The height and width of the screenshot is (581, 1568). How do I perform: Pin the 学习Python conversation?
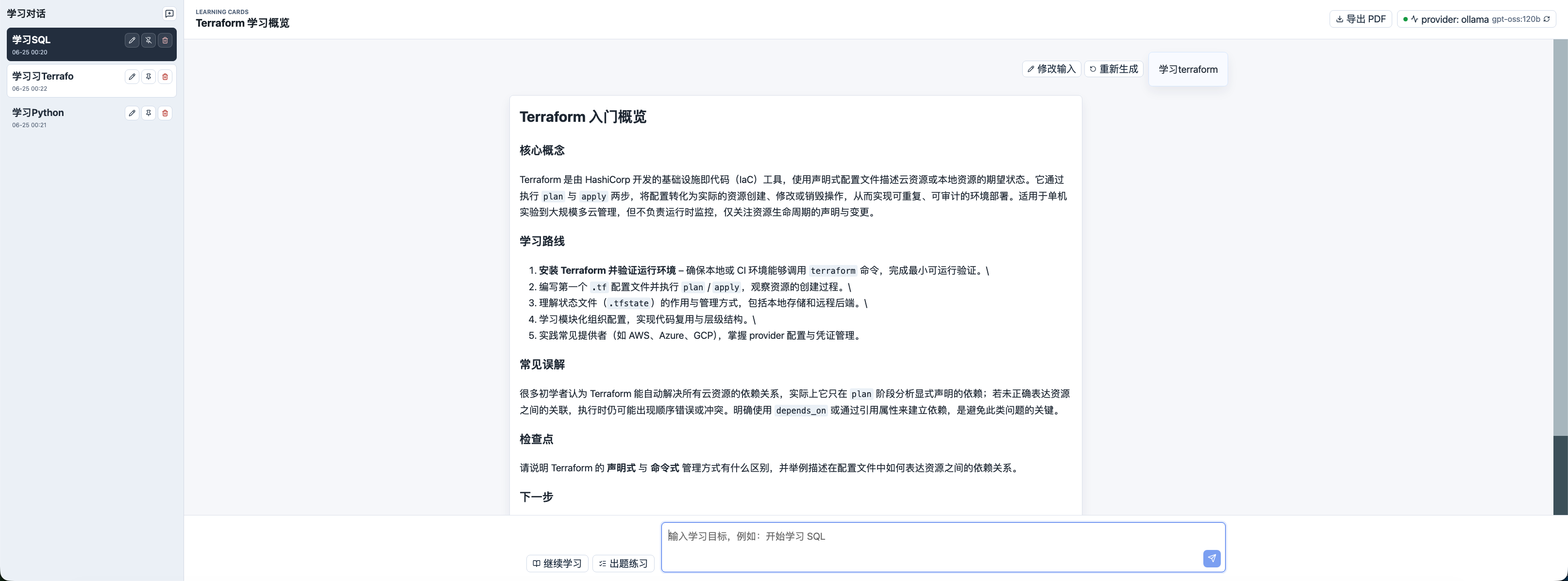point(149,113)
